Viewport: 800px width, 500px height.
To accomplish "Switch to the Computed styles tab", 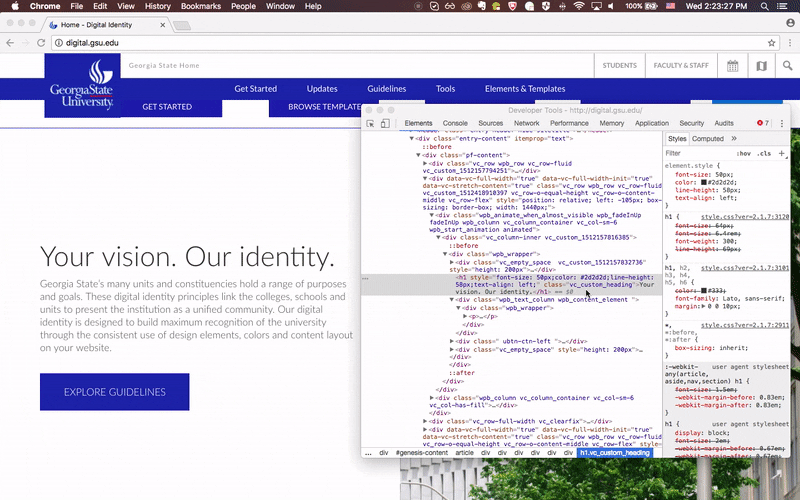I will [708, 138].
